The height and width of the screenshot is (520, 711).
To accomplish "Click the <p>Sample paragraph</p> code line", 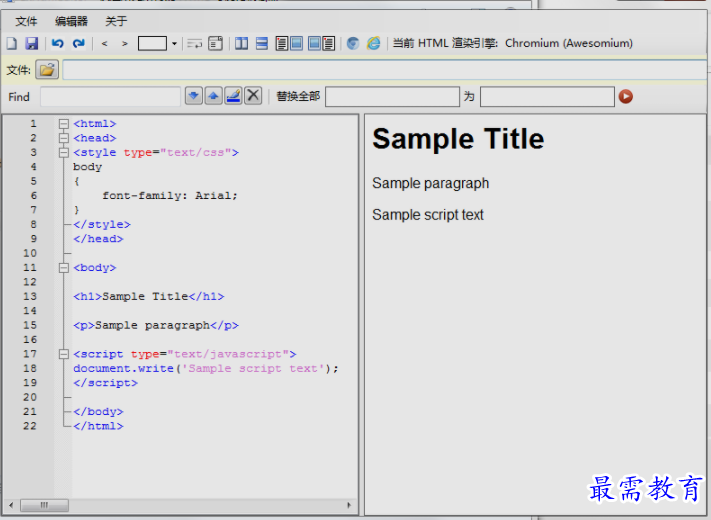I will [156, 326].
